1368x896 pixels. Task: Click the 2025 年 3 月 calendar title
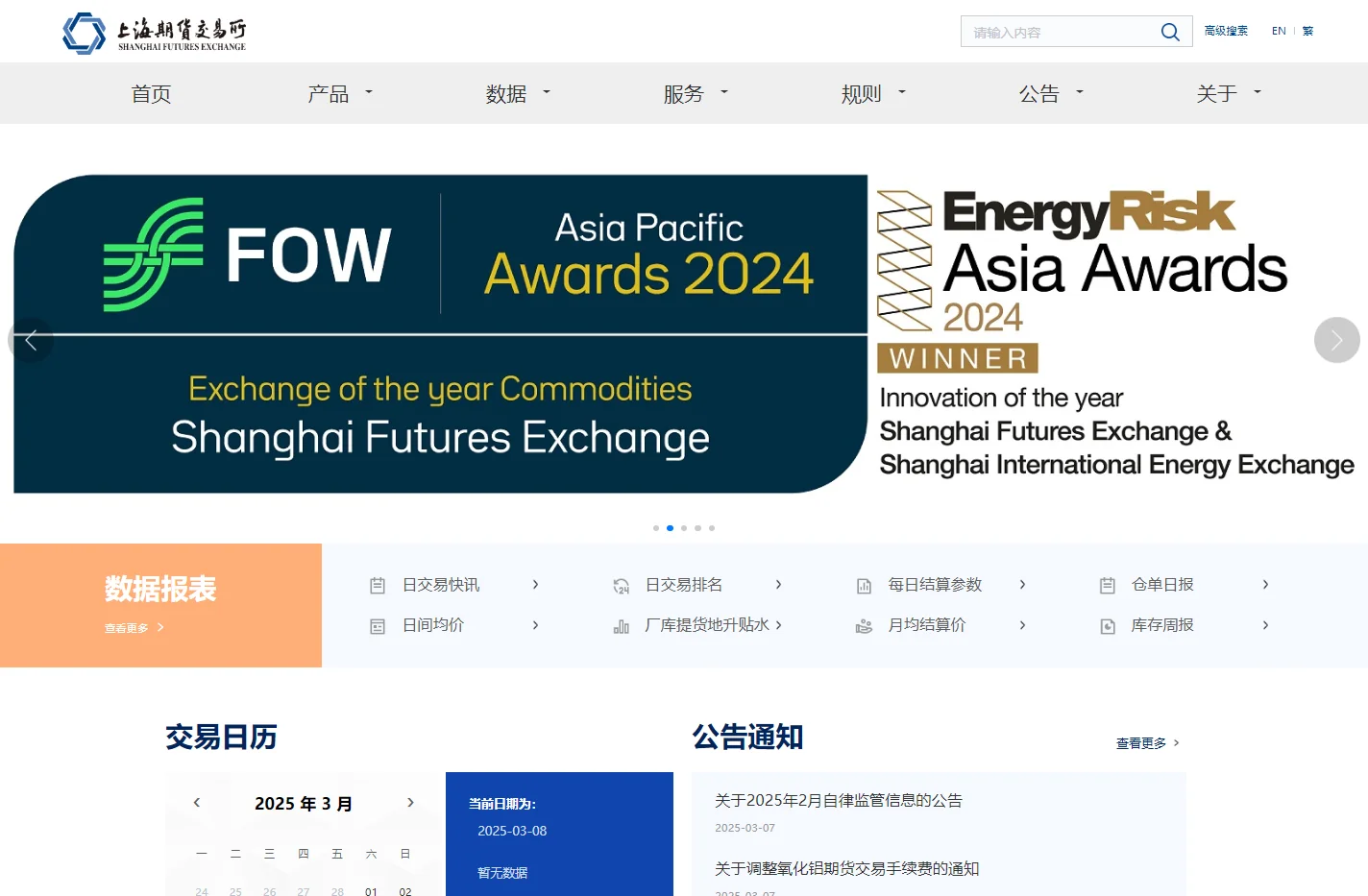coord(304,804)
